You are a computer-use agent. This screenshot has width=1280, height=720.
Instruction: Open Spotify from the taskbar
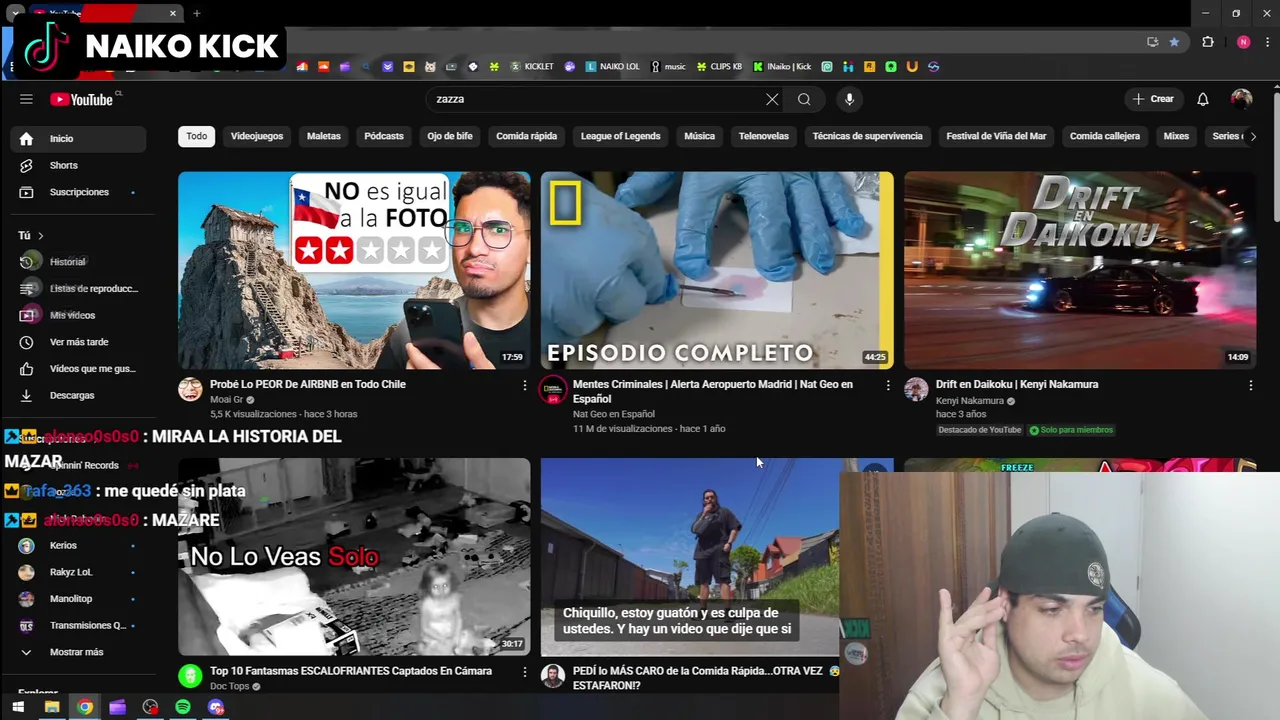coord(183,707)
